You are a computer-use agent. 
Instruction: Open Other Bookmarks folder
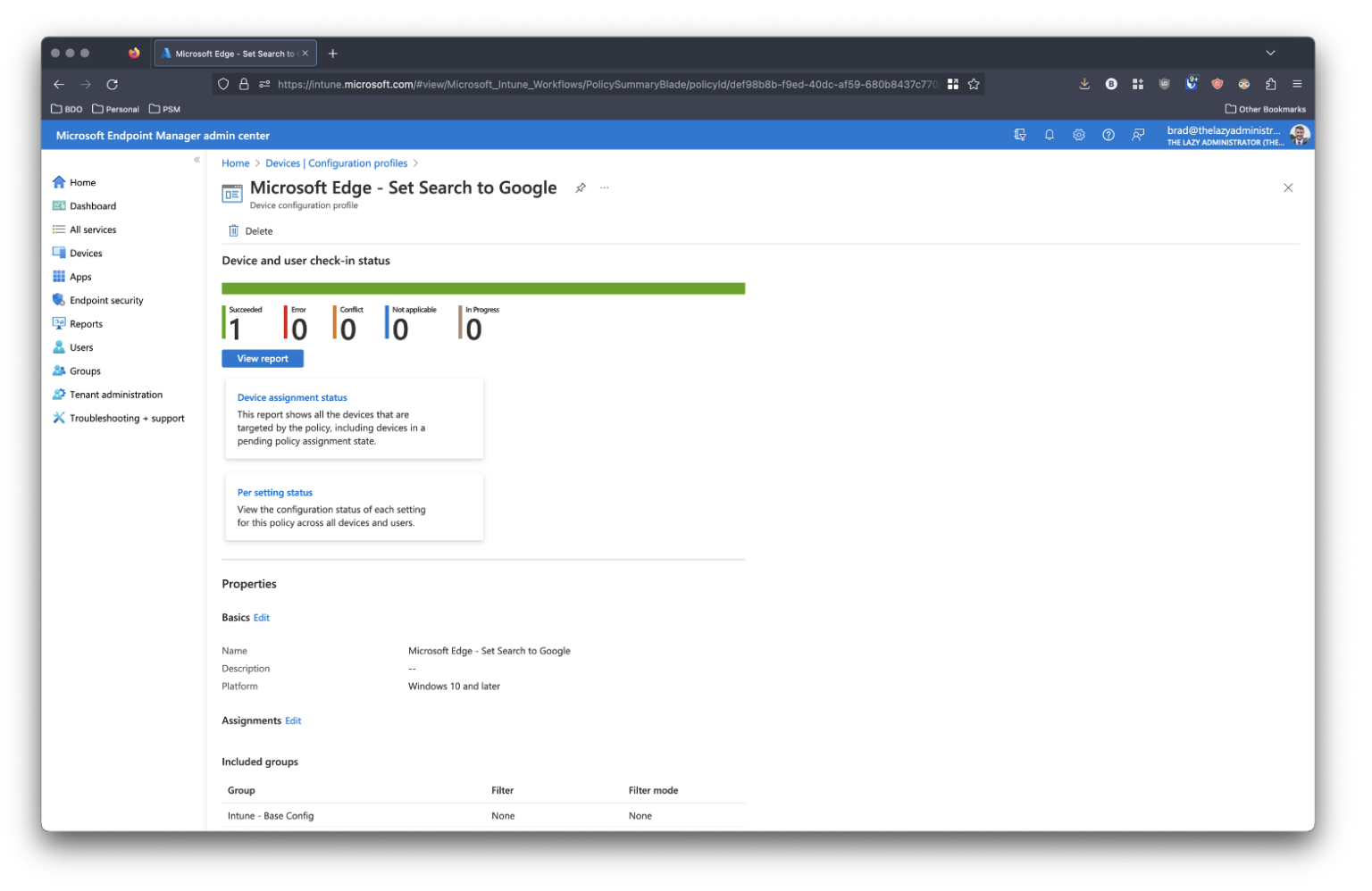click(1265, 109)
